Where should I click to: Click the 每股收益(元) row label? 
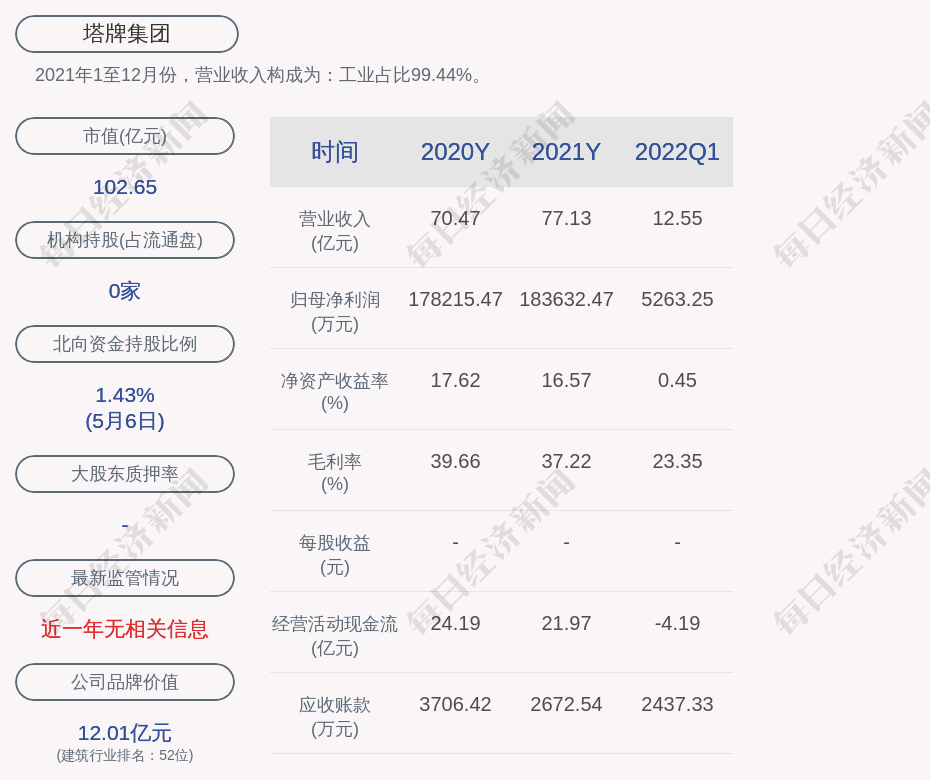tap(335, 555)
